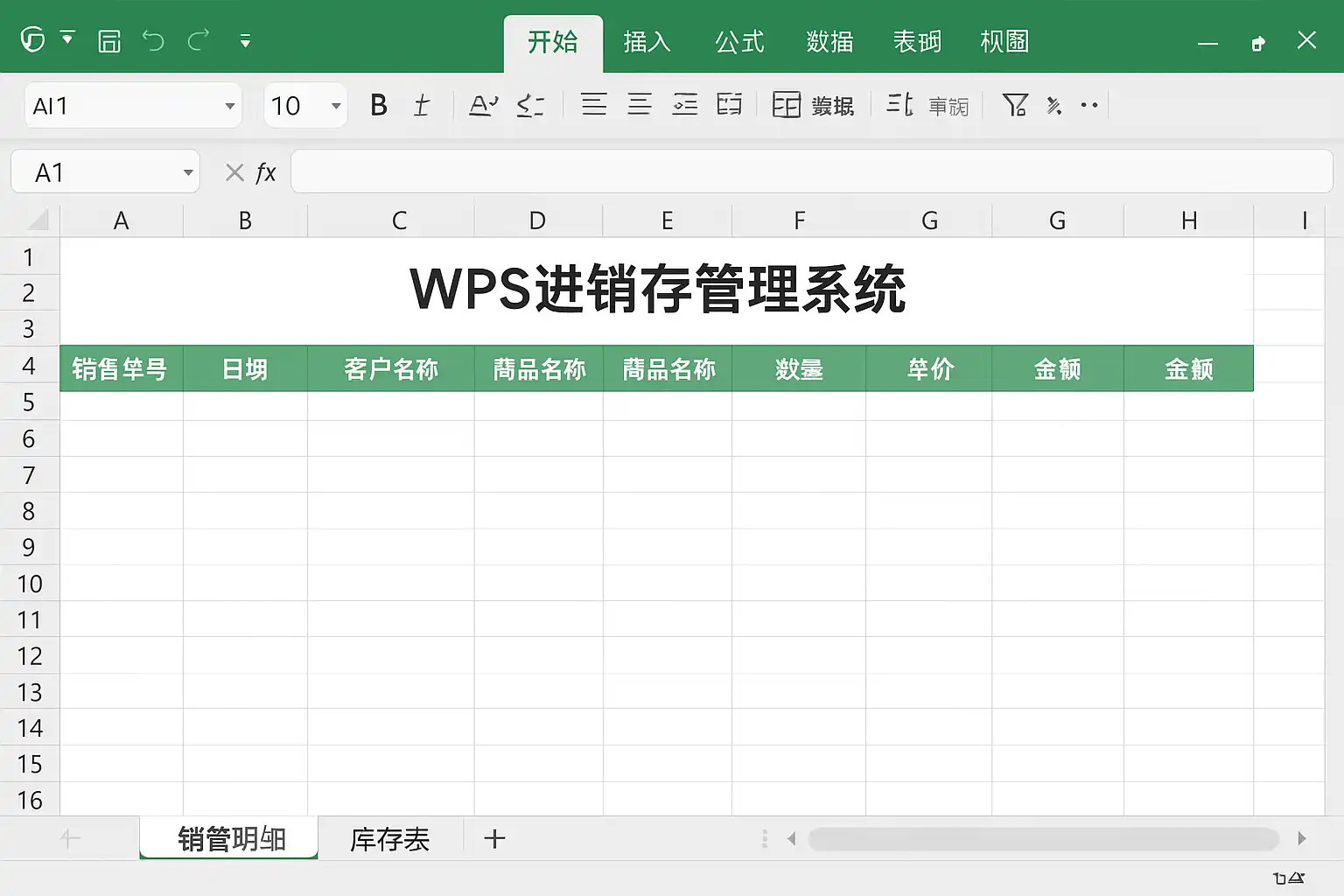Image resolution: width=1344 pixels, height=896 pixels.
Task: Undo the last action
Action: (153, 41)
